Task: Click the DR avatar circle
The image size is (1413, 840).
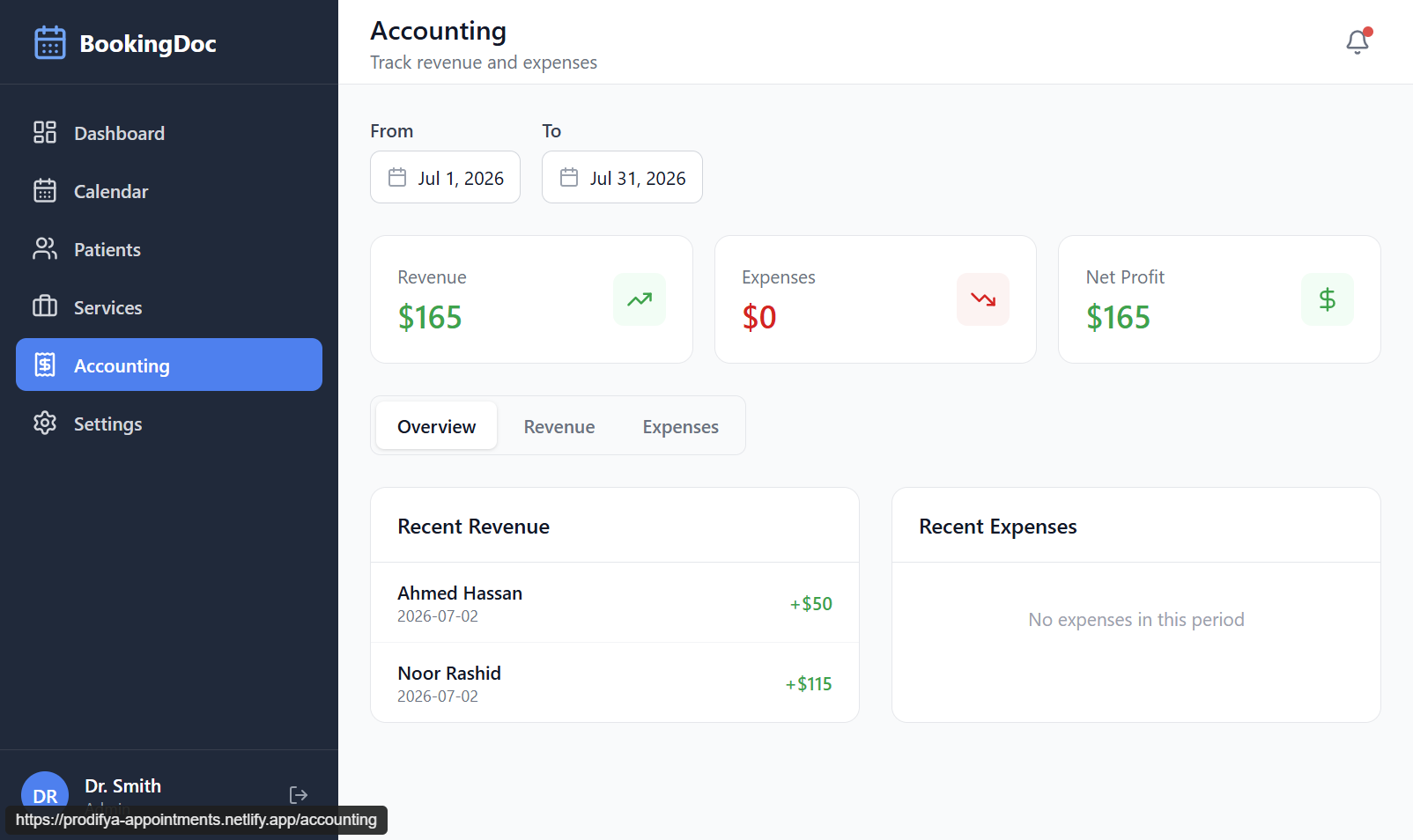Action: click(x=45, y=794)
